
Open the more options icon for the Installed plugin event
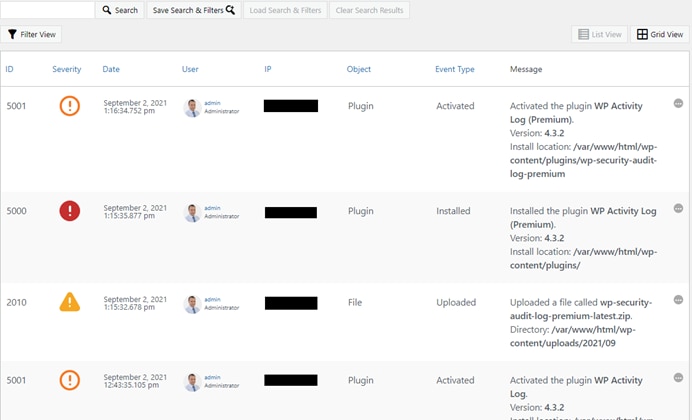pos(678,208)
